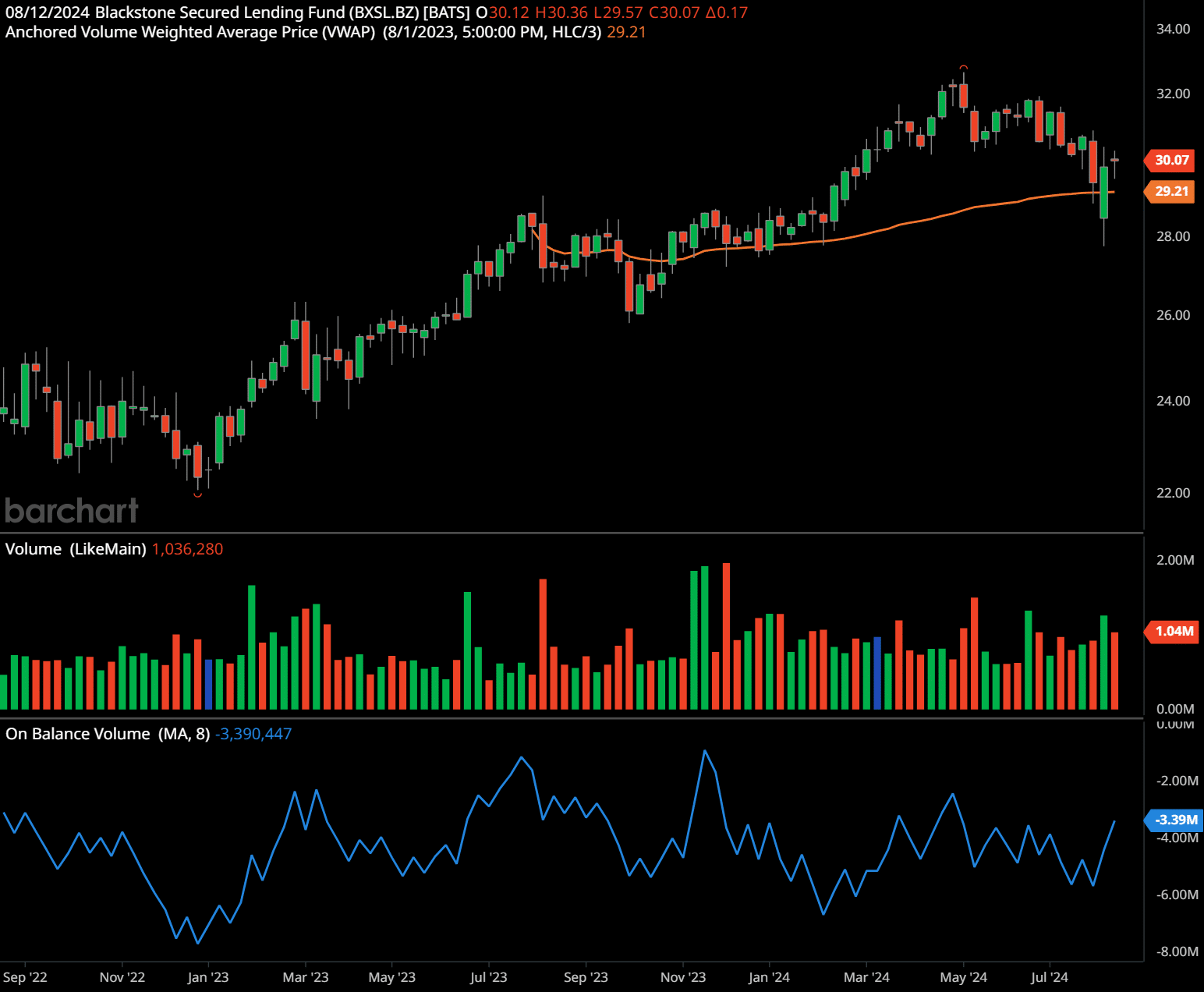1204x992 pixels.
Task: Click the Nov '23 date label
Action: 683,977
